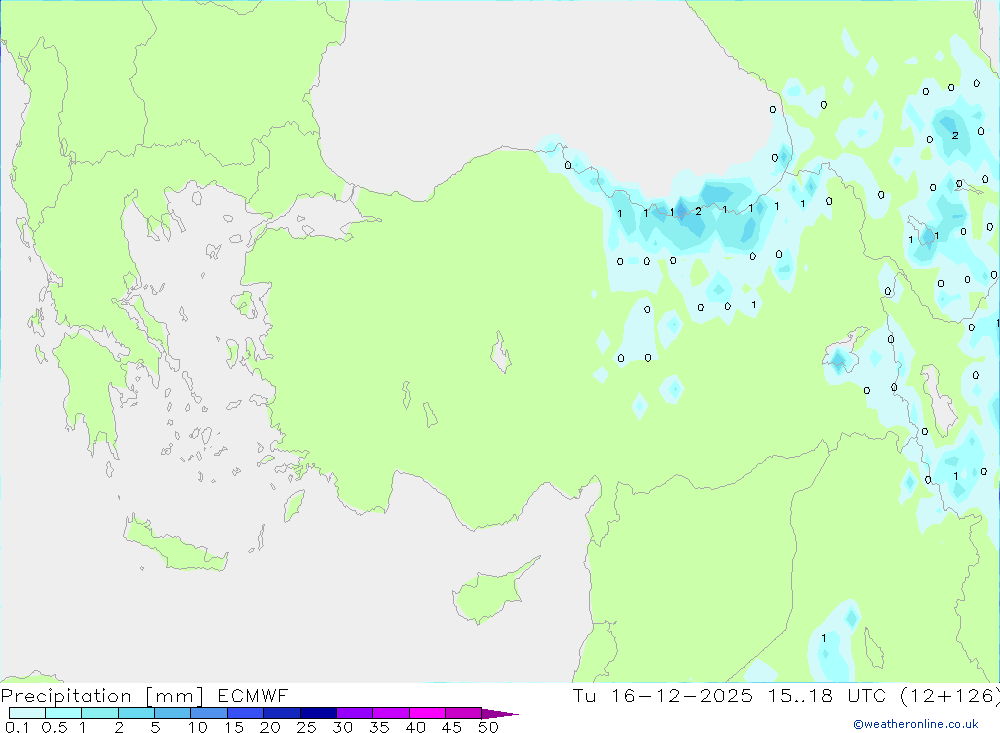Click the "0.1" legend scale label
This screenshot has height=733, width=1000.
point(17,727)
